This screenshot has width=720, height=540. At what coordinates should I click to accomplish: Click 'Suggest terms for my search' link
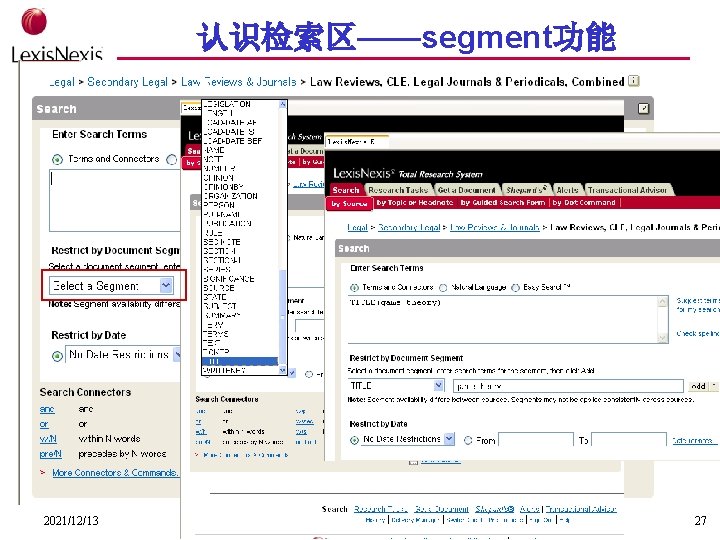pyautogui.click(x=698, y=305)
